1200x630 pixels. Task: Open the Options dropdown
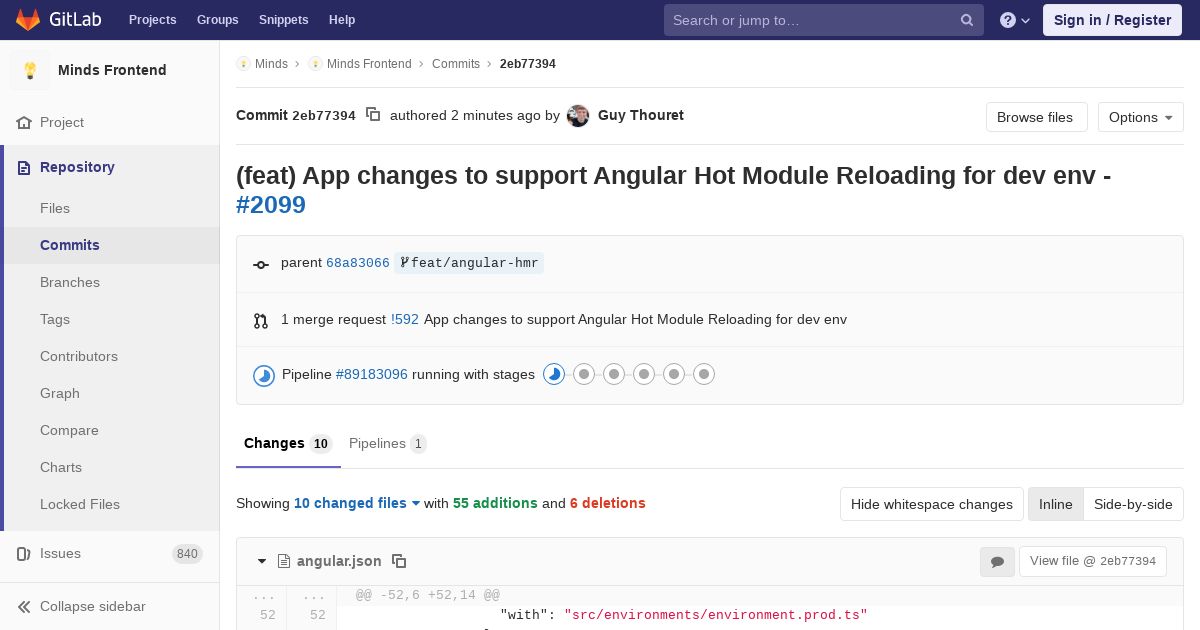(1141, 117)
